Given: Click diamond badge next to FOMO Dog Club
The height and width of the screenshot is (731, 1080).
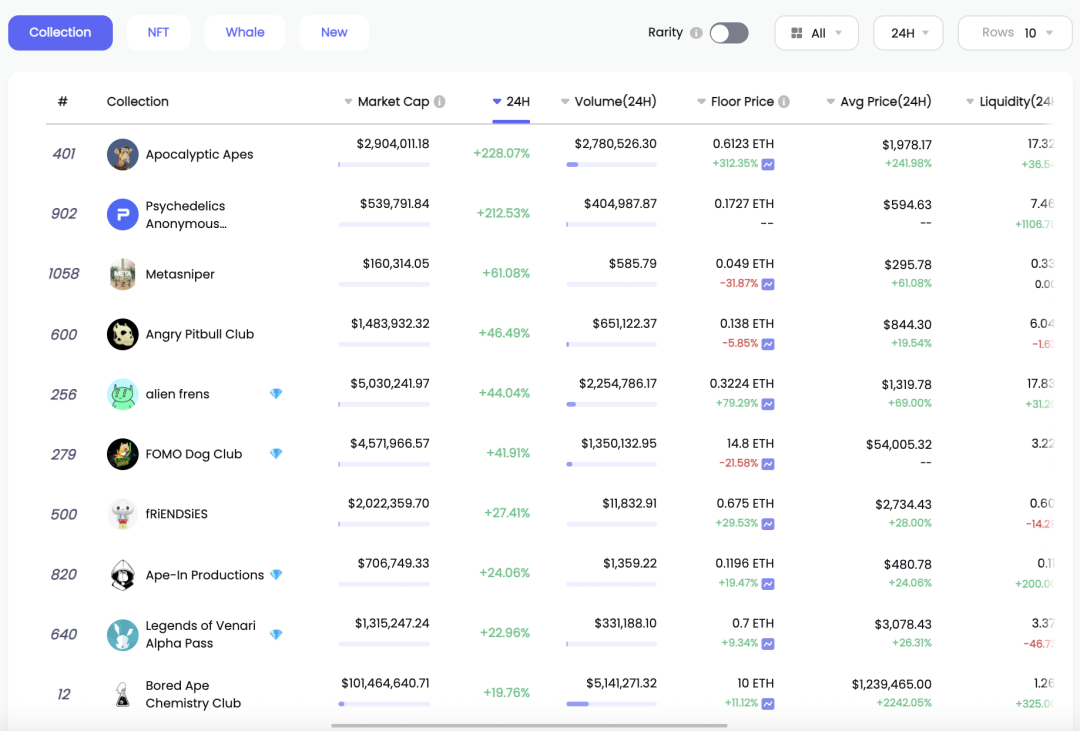Looking at the screenshot, I should pyautogui.click(x=276, y=453).
